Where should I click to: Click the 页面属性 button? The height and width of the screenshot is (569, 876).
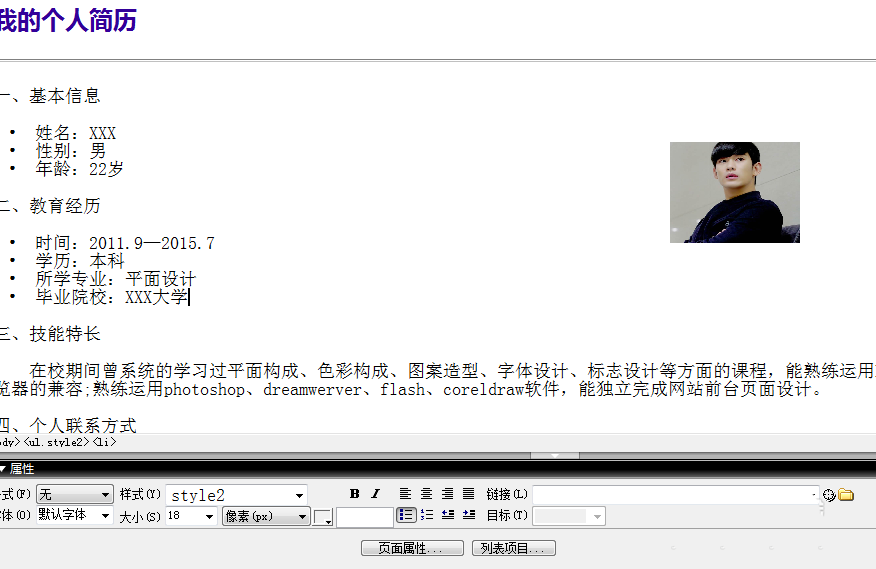click(412, 548)
